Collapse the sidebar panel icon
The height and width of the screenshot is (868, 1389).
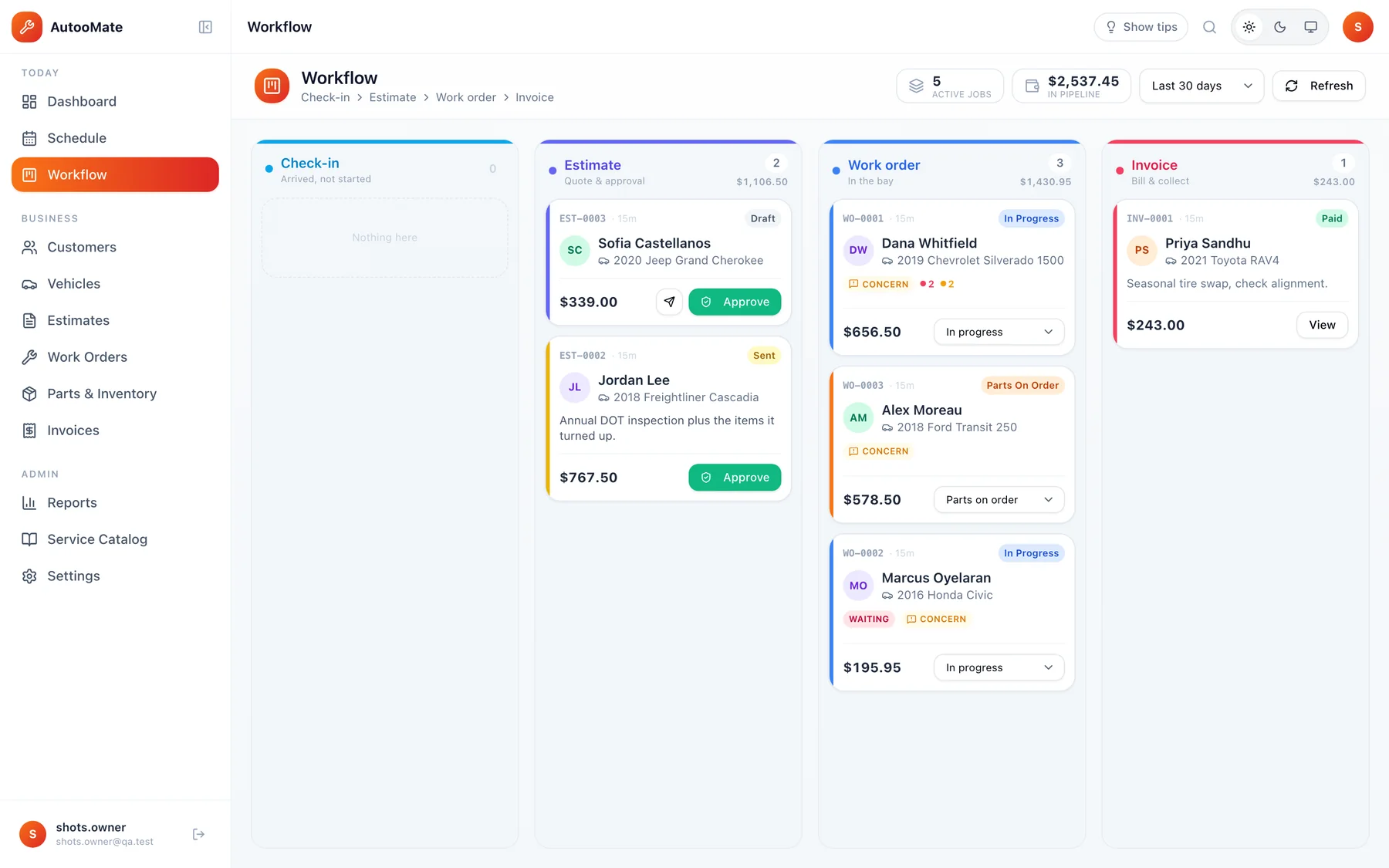pos(205,27)
